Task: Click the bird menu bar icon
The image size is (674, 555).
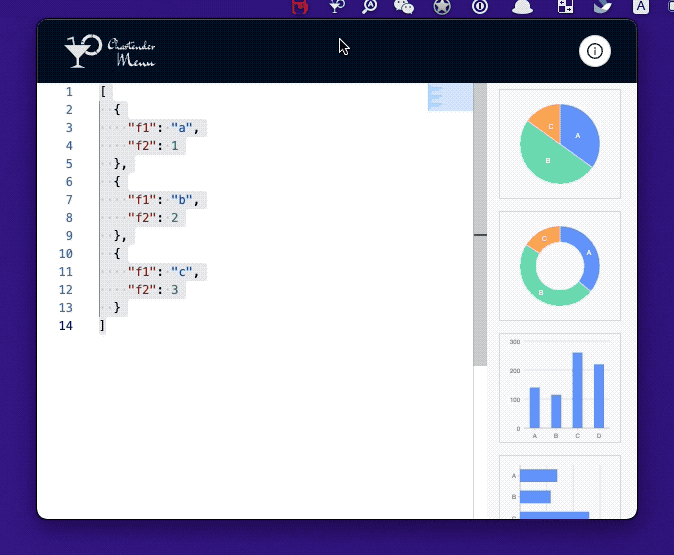Action: (x=602, y=6)
